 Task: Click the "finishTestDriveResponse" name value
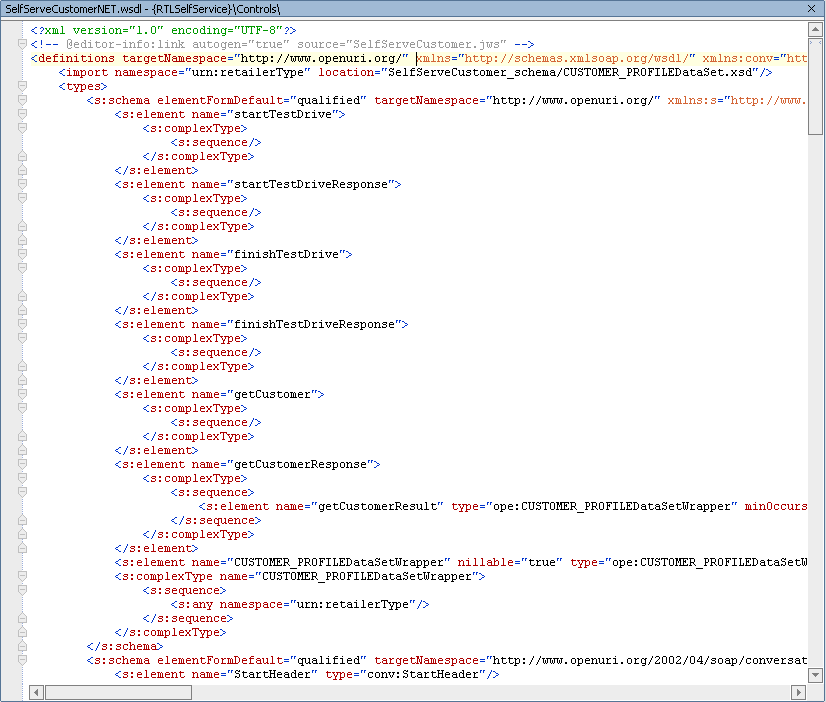(x=314, y=324)
